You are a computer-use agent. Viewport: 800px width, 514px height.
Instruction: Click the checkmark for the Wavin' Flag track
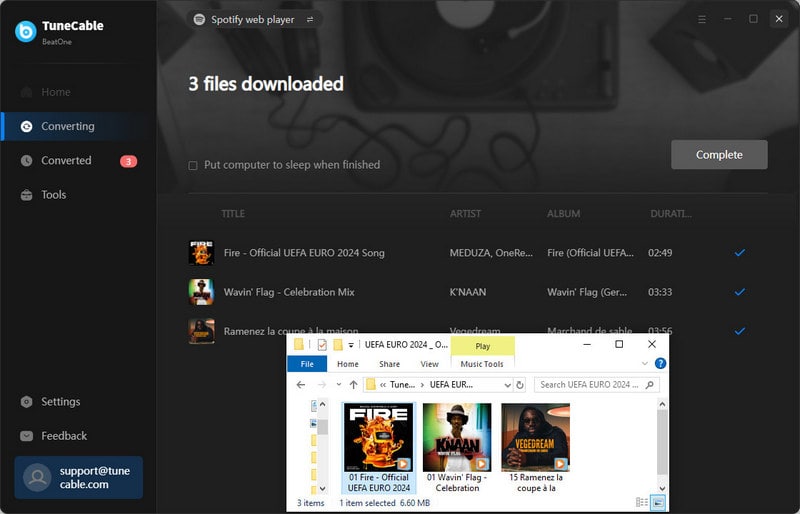[x=740, y=292]
